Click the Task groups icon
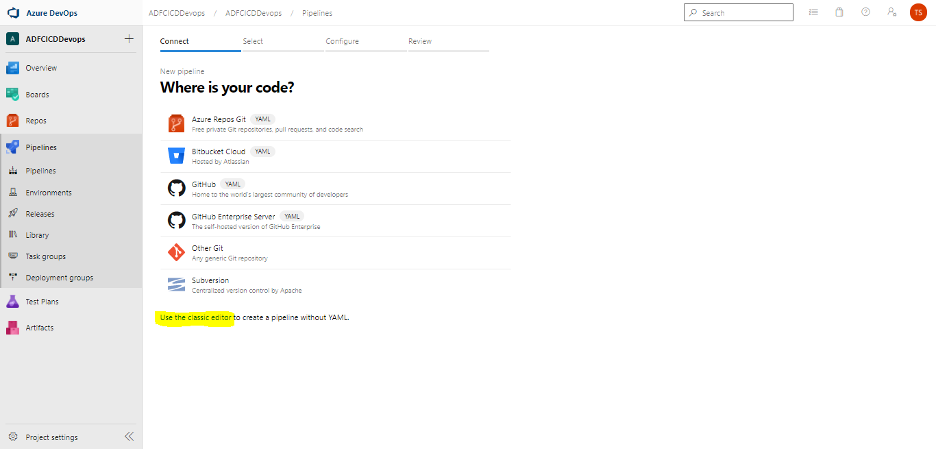 (13, 256)
